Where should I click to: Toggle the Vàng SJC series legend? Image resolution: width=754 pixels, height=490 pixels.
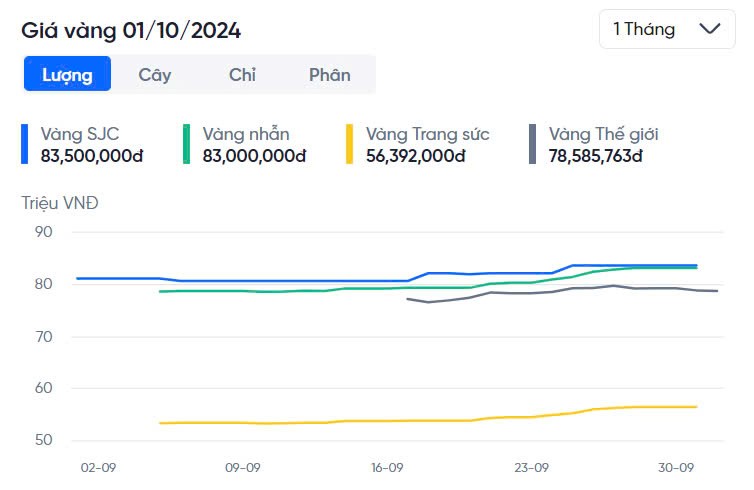pos(80,133)
